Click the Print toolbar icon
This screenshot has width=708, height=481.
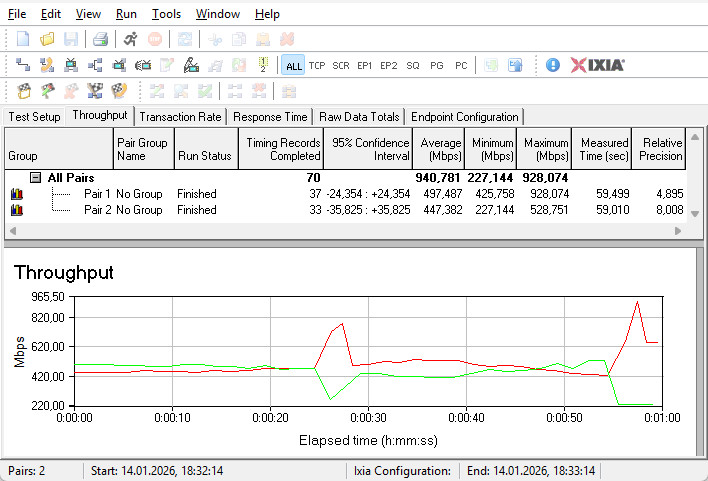(x=100, y=39)
